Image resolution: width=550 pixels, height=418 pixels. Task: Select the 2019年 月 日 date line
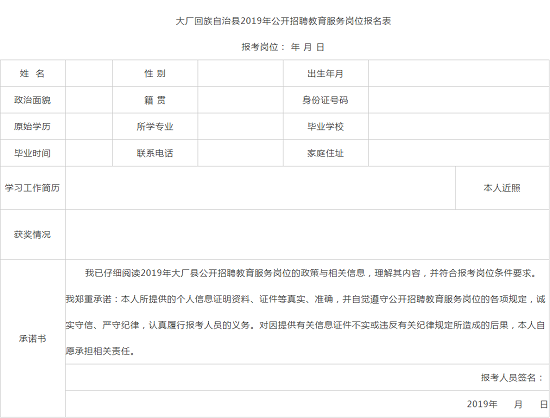[x=307, y=404]
